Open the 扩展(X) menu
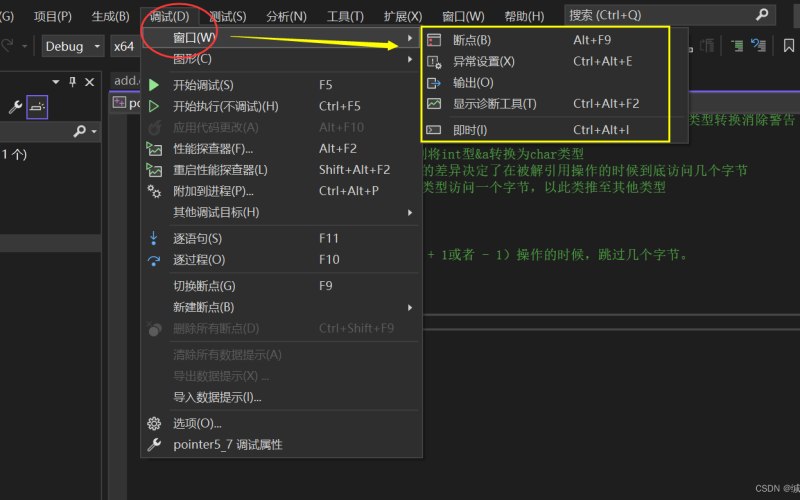 click(403, 16)
